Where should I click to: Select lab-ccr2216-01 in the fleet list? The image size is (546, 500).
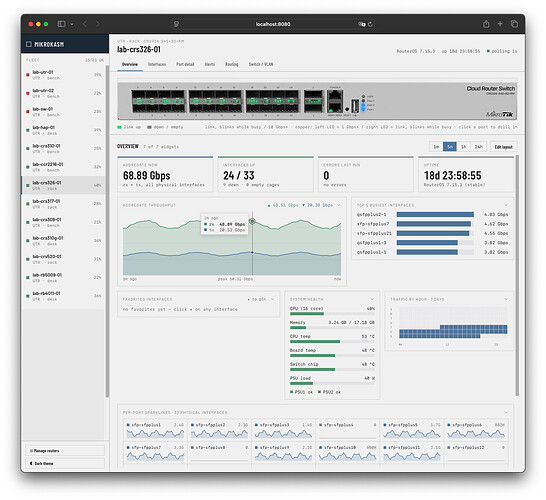63,167
